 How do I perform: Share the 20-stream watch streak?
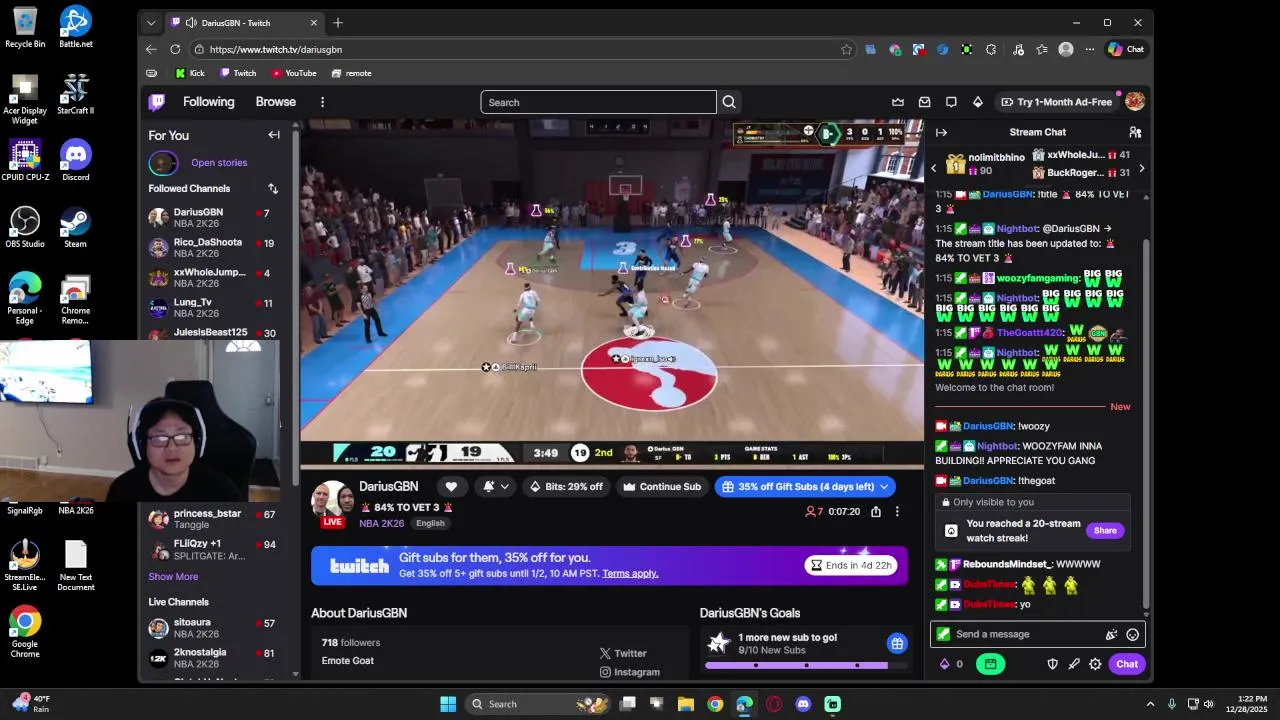pos(1105,531)
